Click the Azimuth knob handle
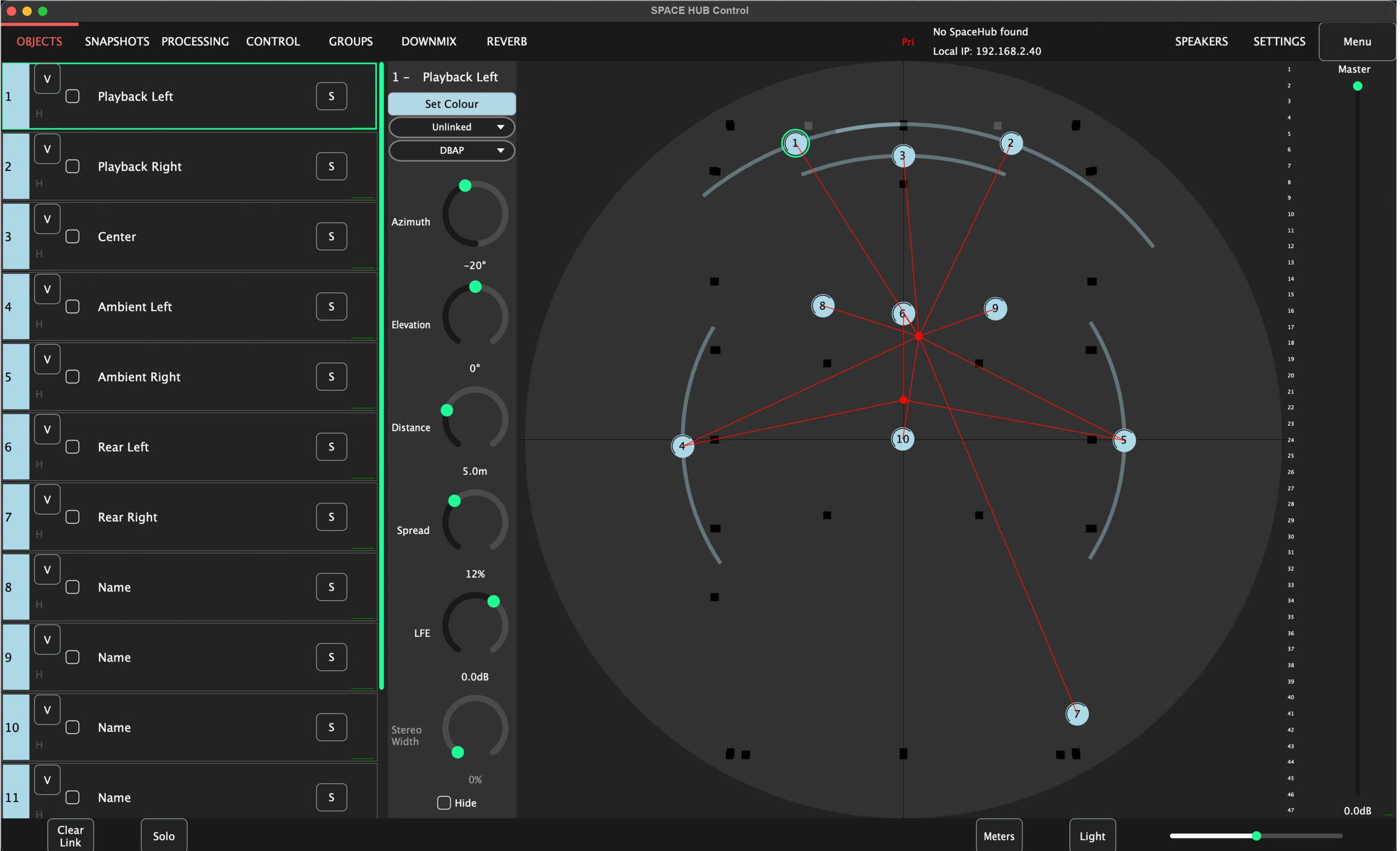 [465, 186]
